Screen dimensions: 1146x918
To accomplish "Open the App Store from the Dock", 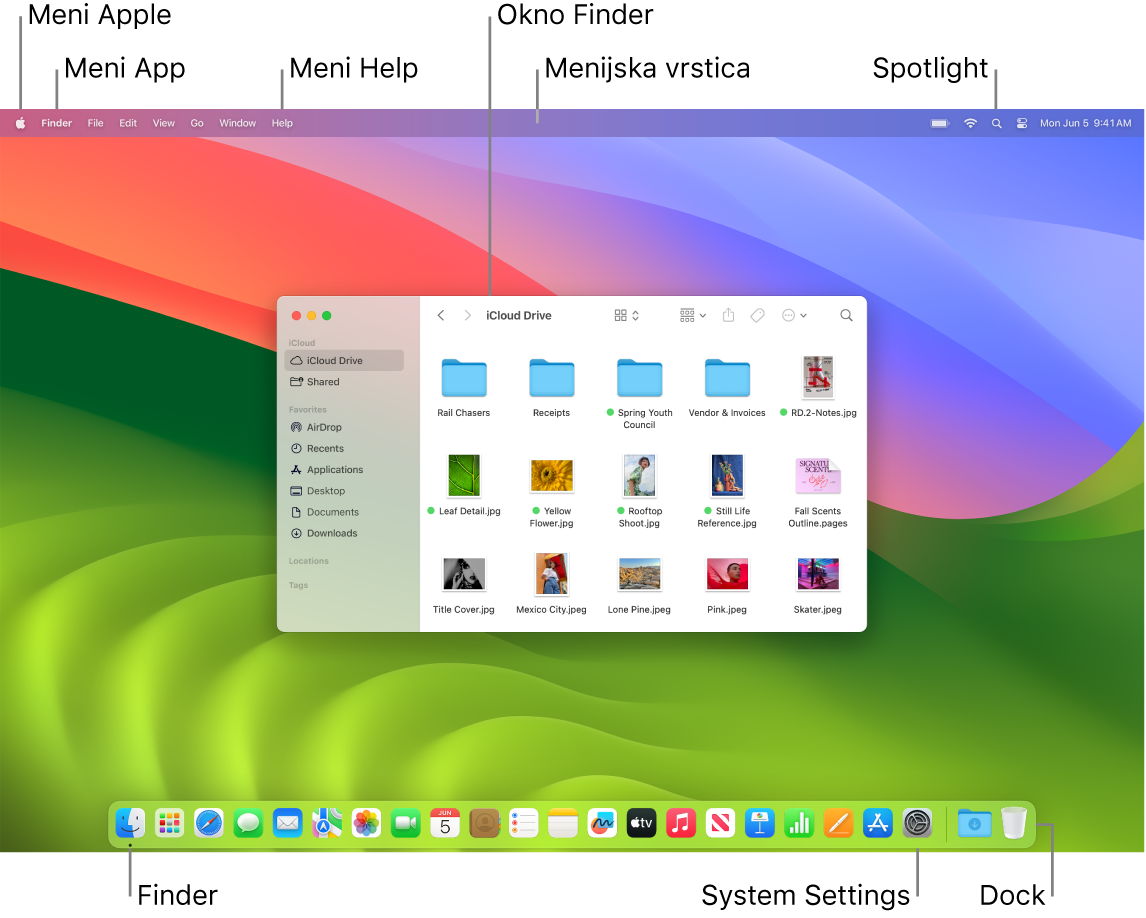I will [878, 822].
